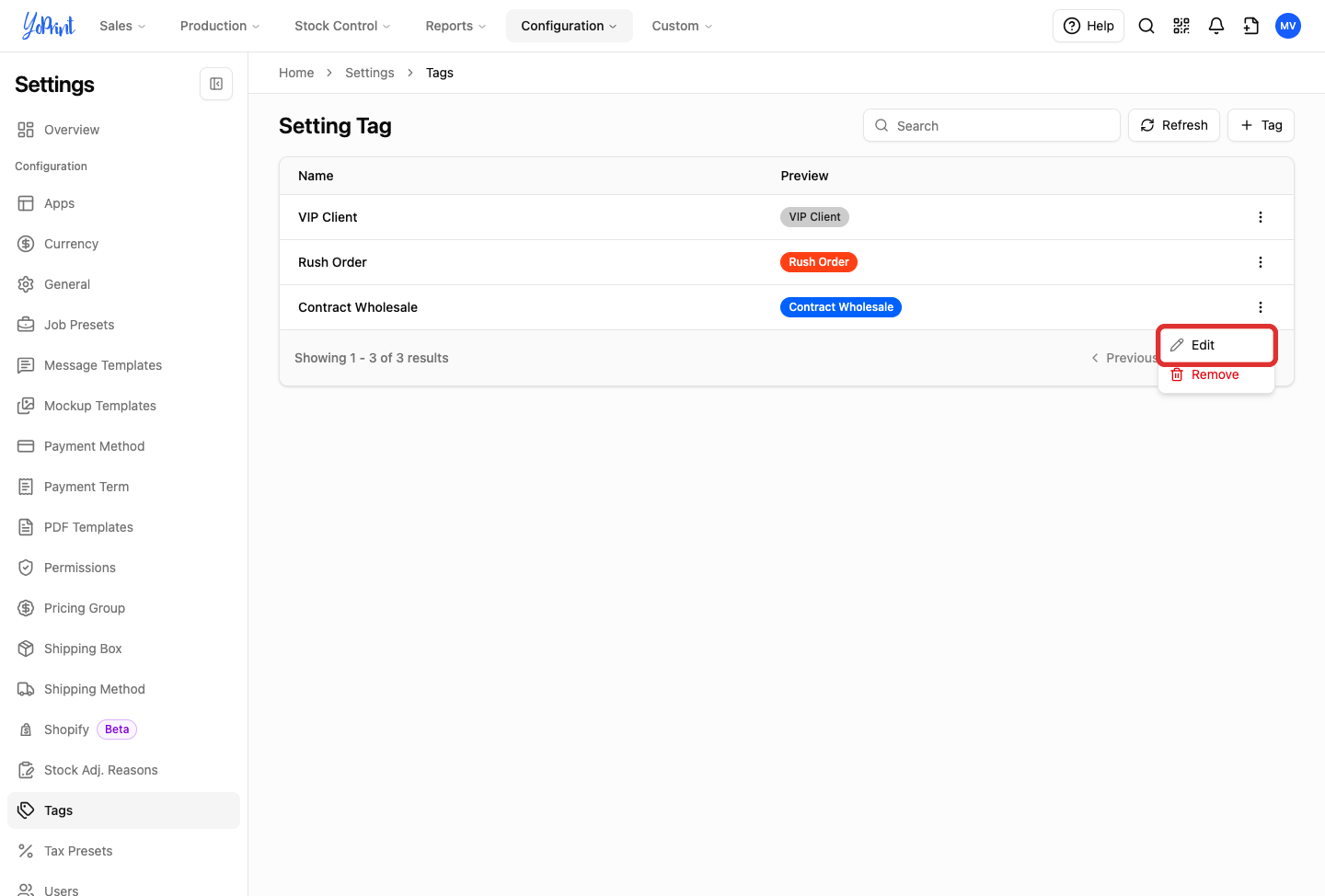Expand the Custom menu

click(682, 26)
